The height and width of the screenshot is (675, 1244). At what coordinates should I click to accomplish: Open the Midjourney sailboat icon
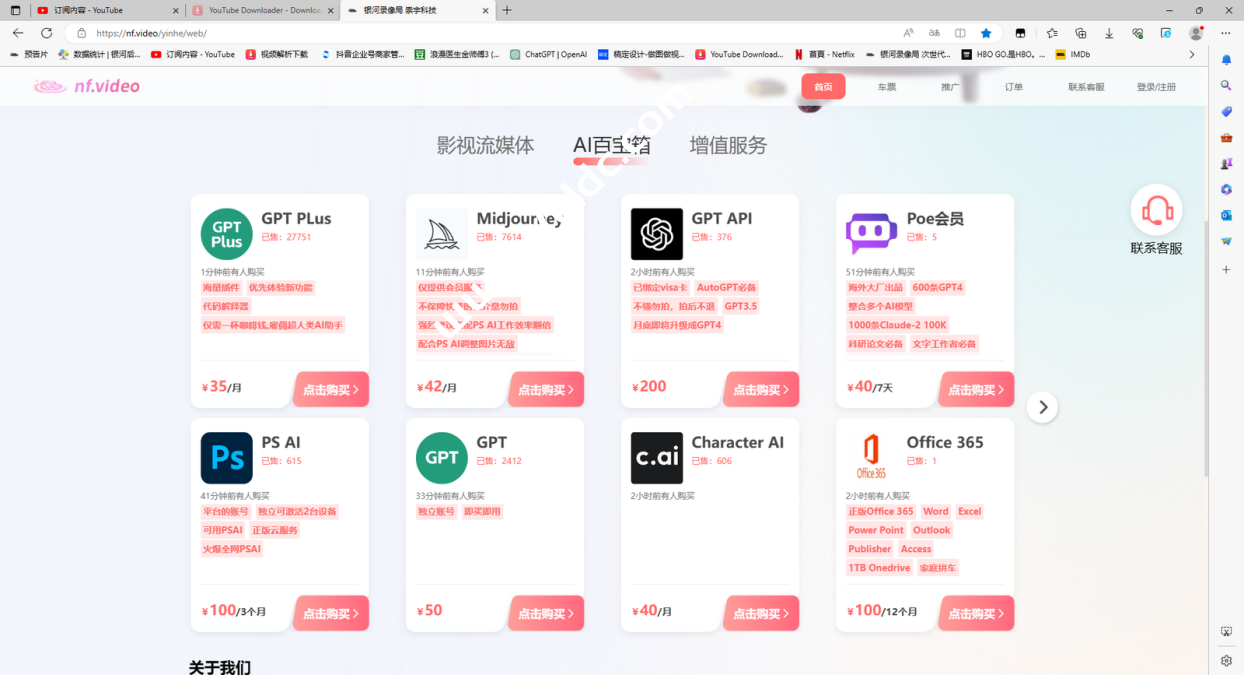coord(442,234)
